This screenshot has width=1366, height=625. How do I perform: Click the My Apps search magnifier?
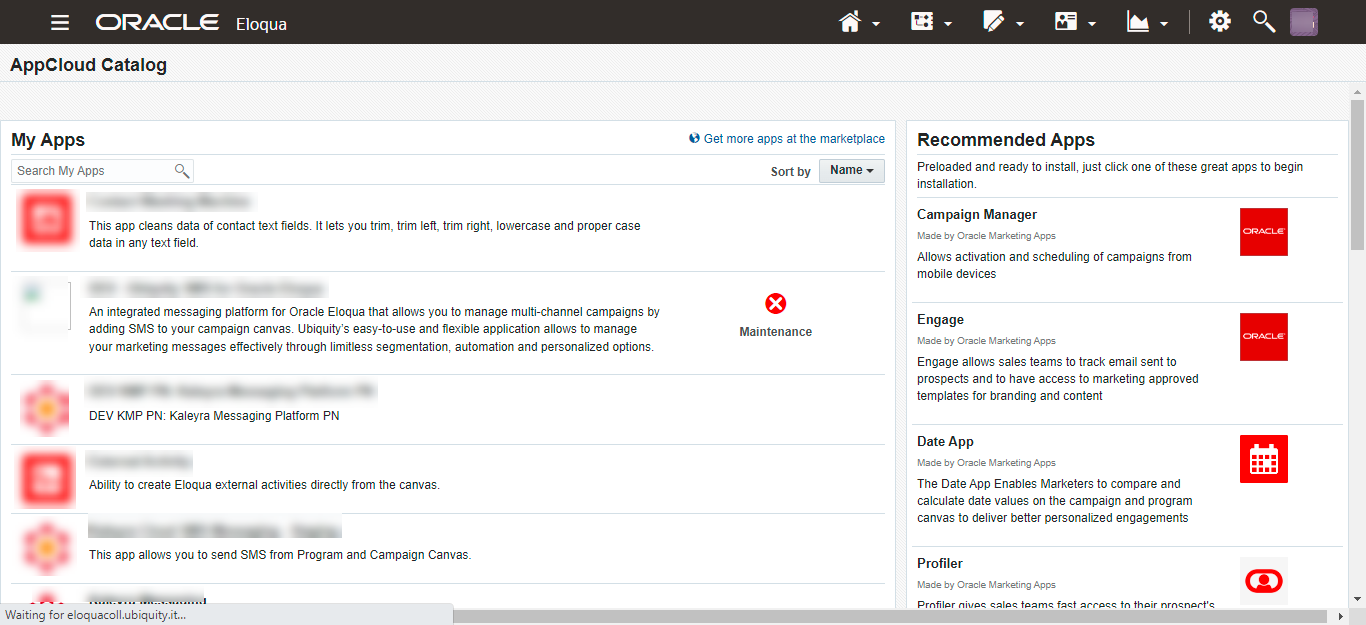coord(182,171)
